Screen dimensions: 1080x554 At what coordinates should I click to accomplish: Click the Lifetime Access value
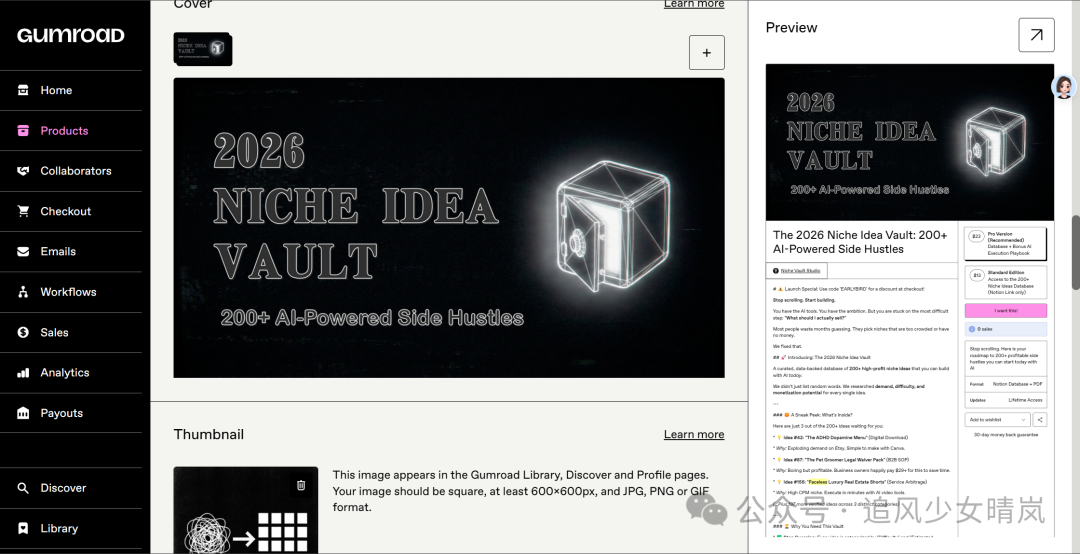click(1026, 400)
